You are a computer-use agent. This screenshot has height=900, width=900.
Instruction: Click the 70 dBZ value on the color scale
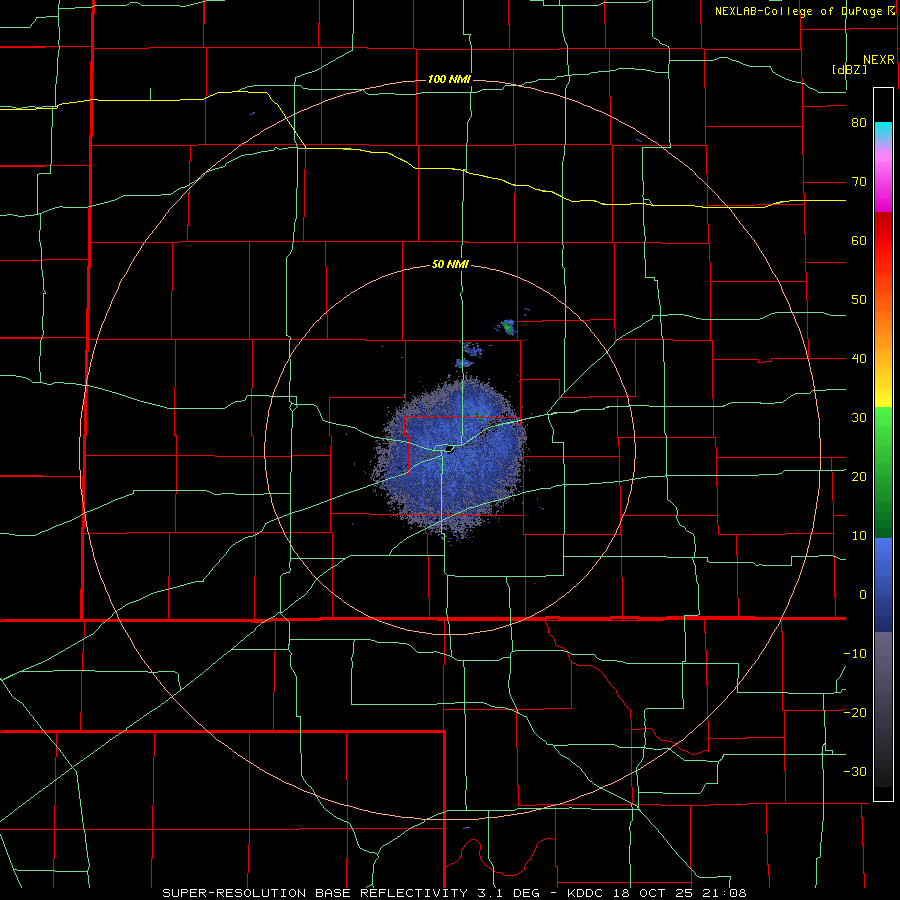tap(859, 182)
